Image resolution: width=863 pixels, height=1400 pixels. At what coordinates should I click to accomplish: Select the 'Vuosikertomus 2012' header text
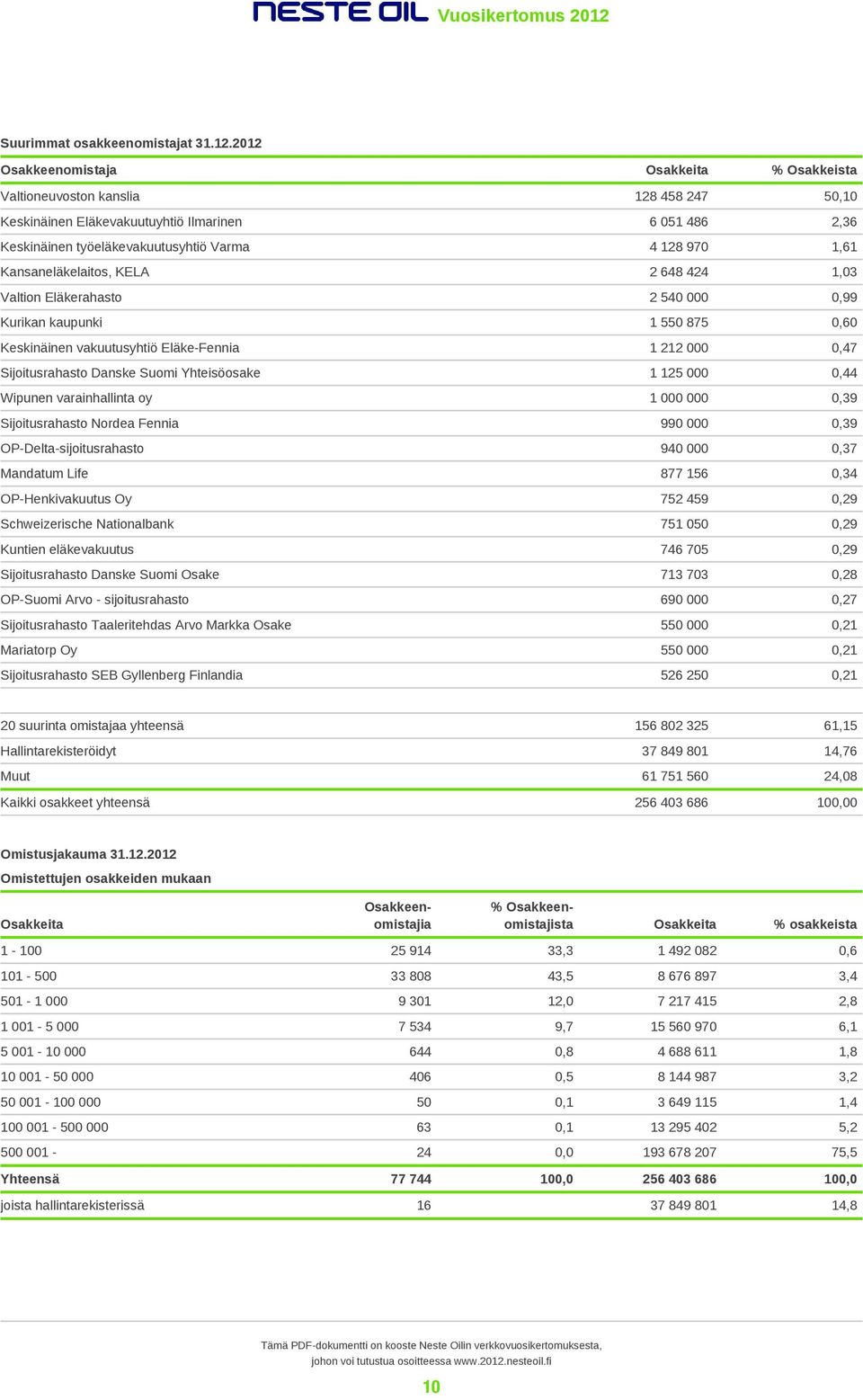pos(523,15)
